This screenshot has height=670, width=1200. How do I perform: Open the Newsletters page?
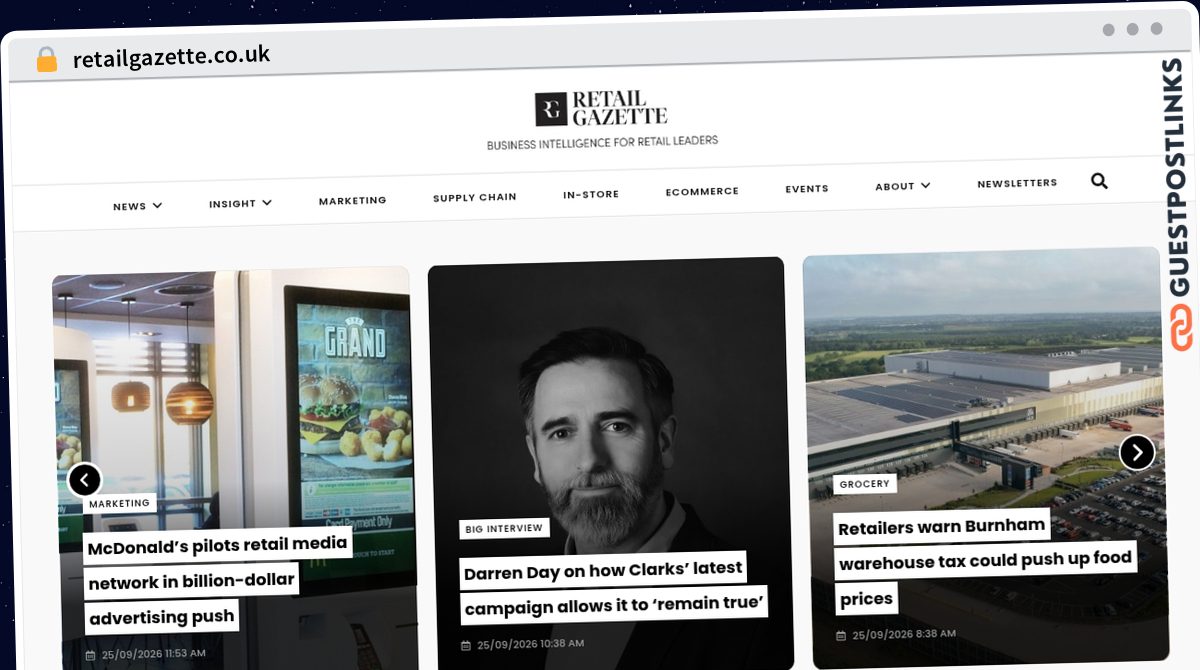(x=1017, y=183)
